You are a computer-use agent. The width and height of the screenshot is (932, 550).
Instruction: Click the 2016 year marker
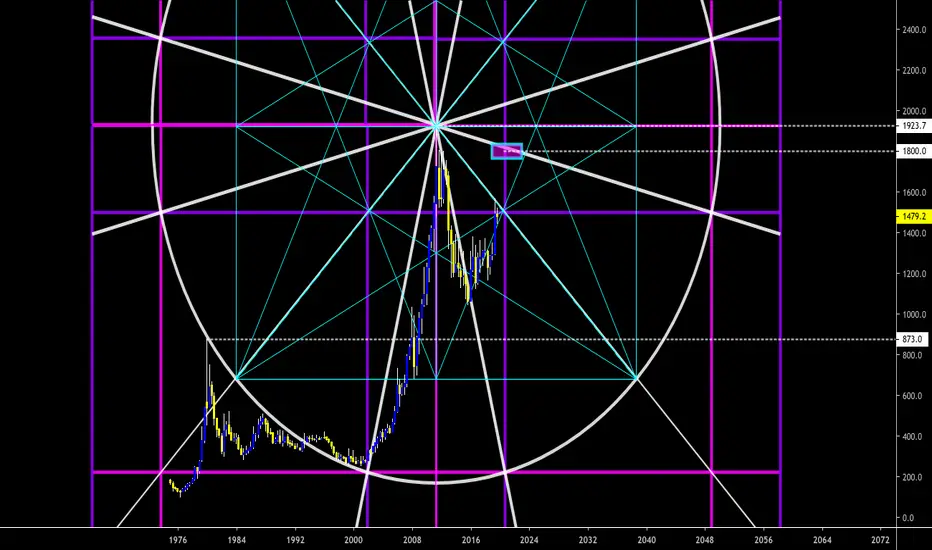[x=471, y=540]
